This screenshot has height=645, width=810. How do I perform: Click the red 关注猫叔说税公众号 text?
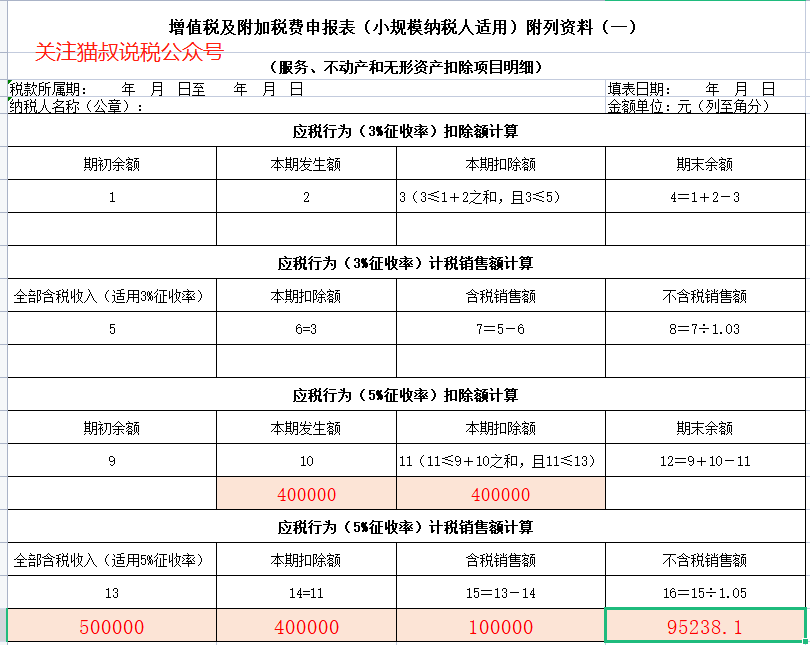tap(129, 51)
